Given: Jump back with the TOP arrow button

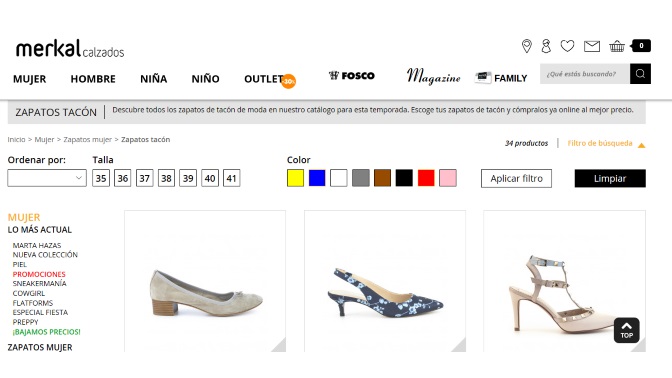Looking at the screenshot, I should click(x=627, y=330).
